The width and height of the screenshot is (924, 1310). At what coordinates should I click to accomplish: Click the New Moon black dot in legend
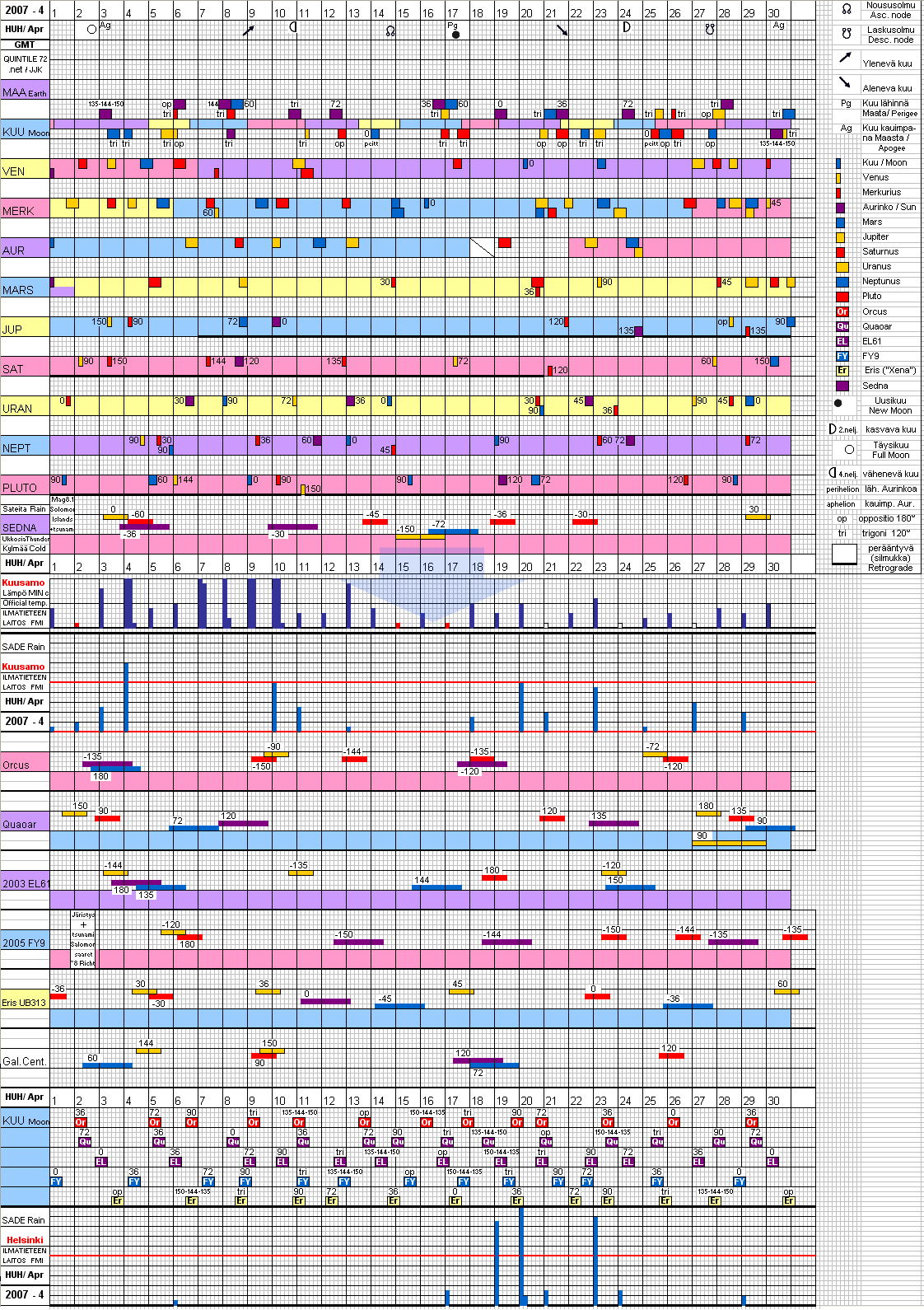(x=838, y=404)
